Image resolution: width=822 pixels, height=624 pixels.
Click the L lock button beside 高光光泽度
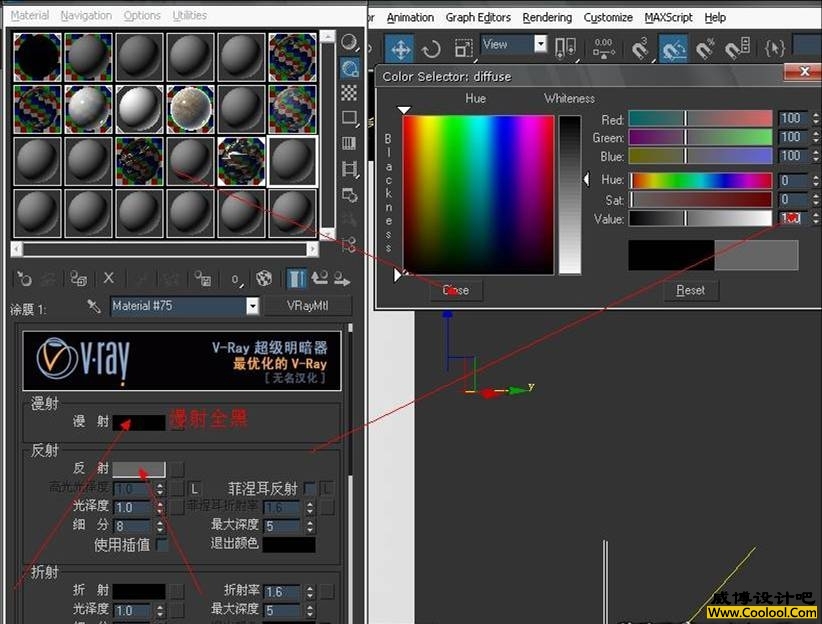click(x=195, y=488)
